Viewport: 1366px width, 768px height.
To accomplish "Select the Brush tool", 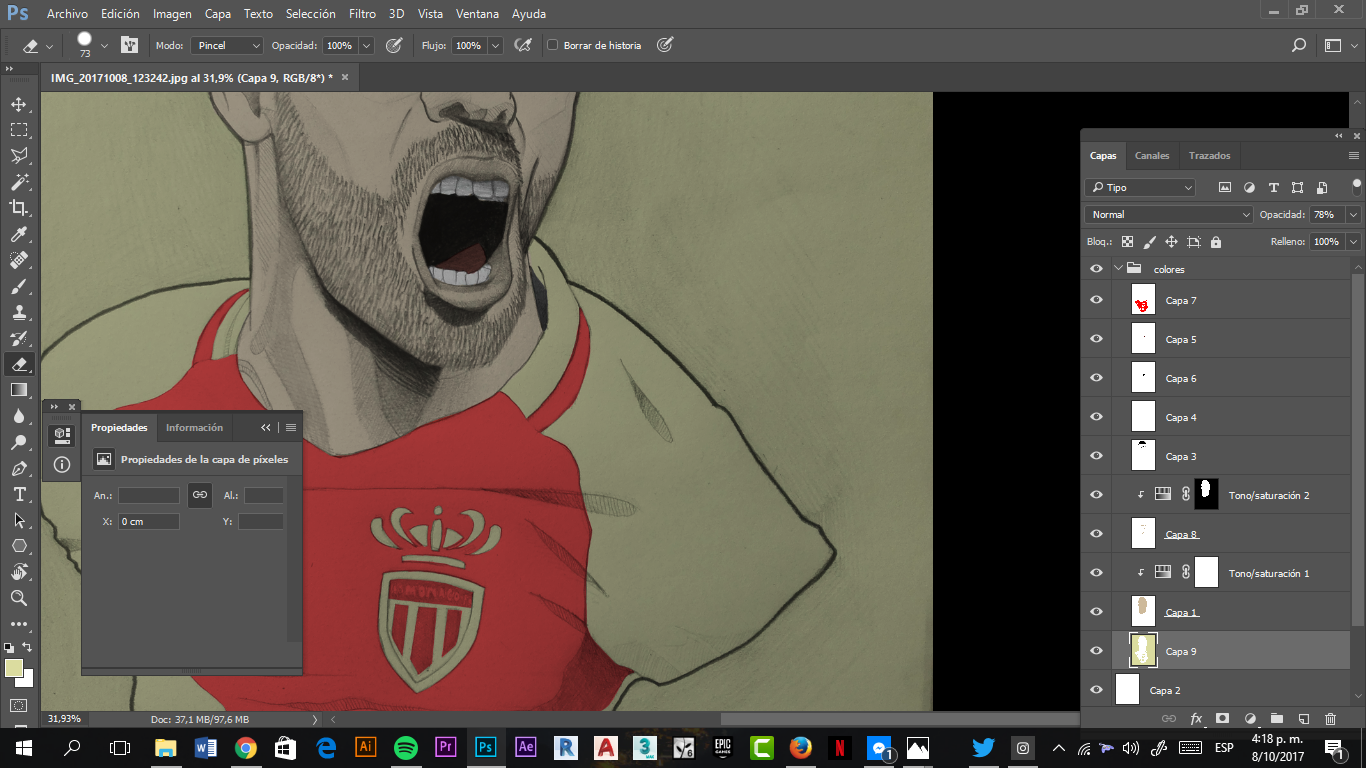I will (x=18, y=286).
